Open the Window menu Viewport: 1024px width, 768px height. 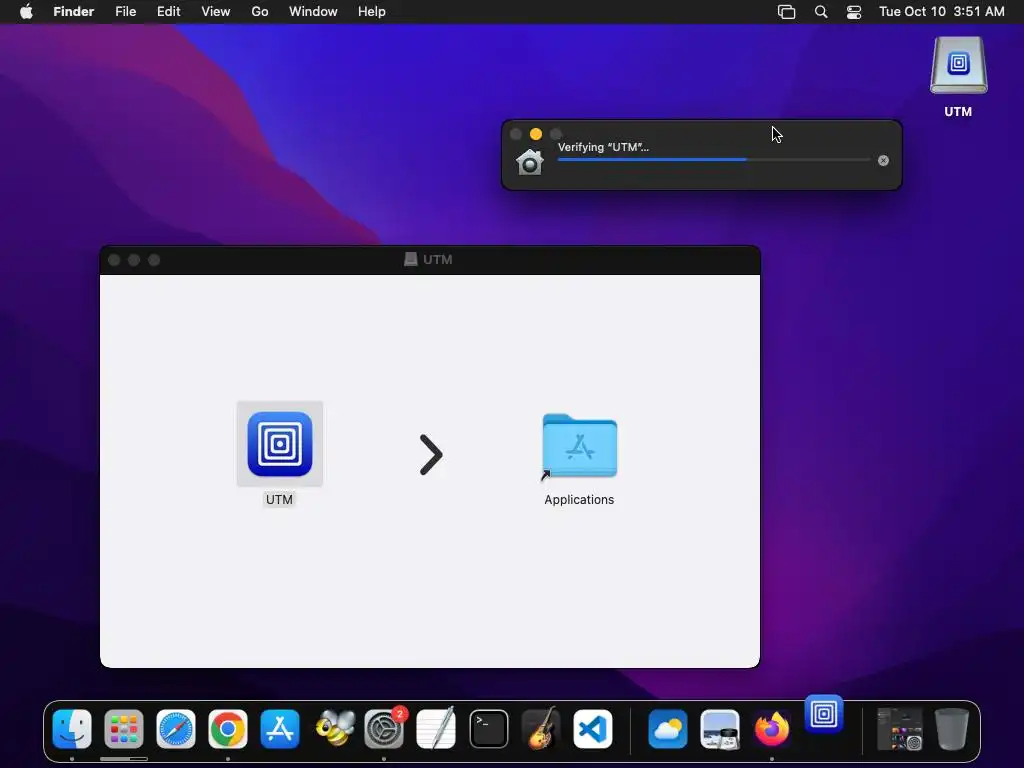313,12
